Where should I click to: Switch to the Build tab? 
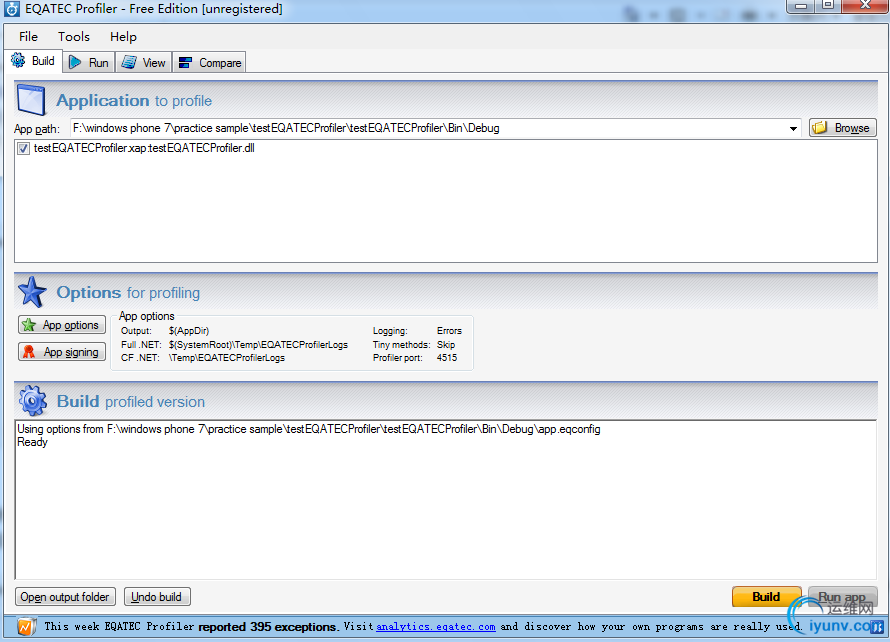click(33, 61)
